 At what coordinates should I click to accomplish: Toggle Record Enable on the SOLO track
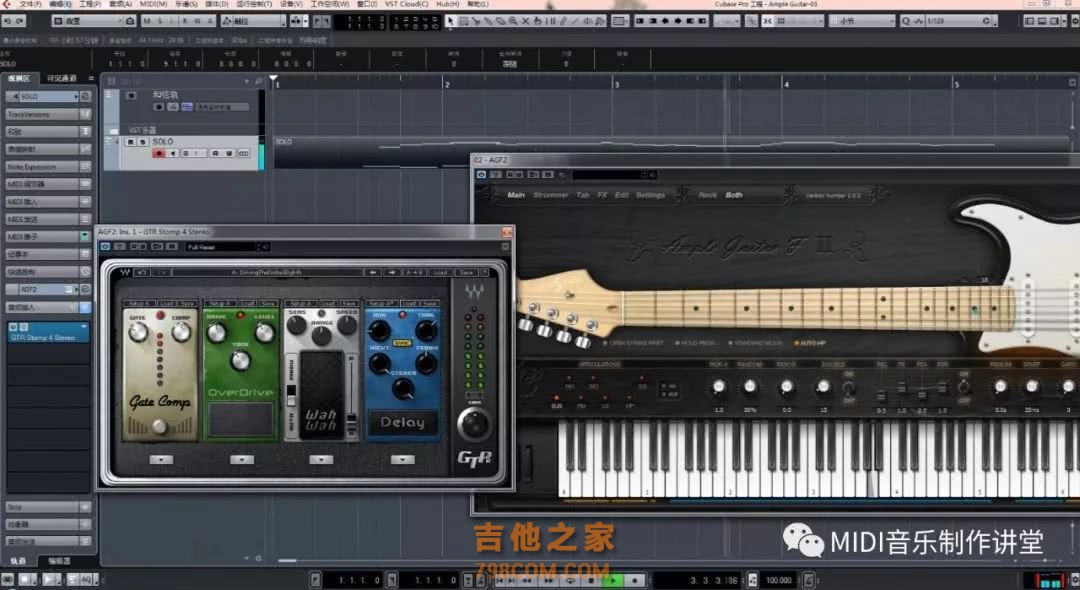coord(159,154)
